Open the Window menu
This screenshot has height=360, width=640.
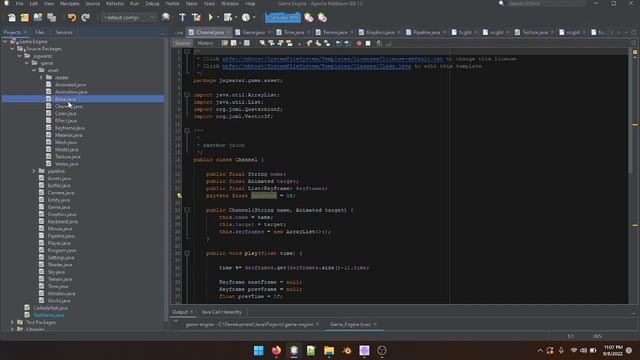[230, 4]
